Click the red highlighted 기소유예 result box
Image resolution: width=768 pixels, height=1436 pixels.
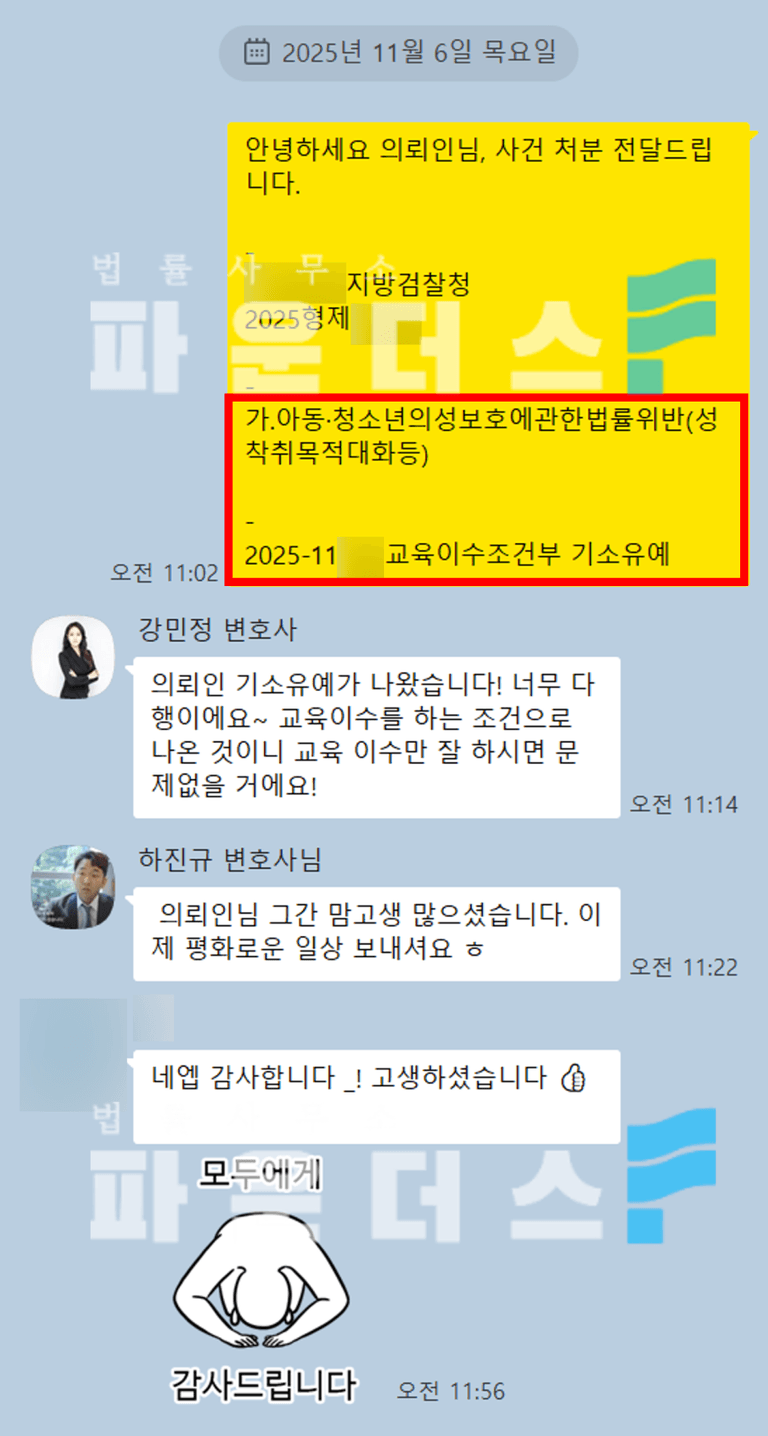pos(485,488)
